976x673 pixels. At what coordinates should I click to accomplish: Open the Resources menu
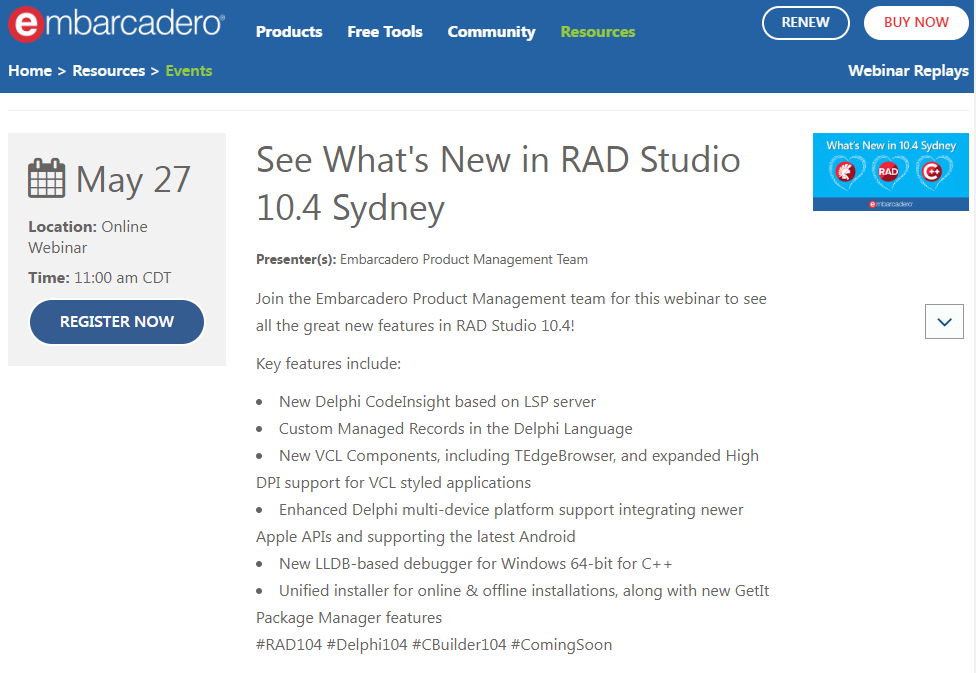coord(598,32)
